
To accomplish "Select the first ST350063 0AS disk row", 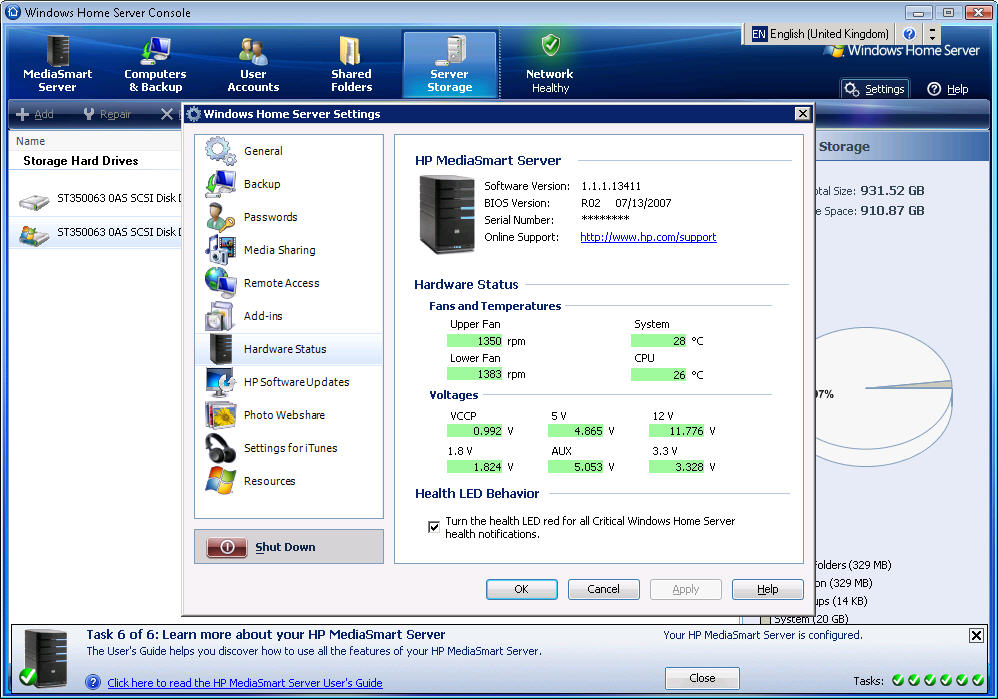I will coord(95,199).
